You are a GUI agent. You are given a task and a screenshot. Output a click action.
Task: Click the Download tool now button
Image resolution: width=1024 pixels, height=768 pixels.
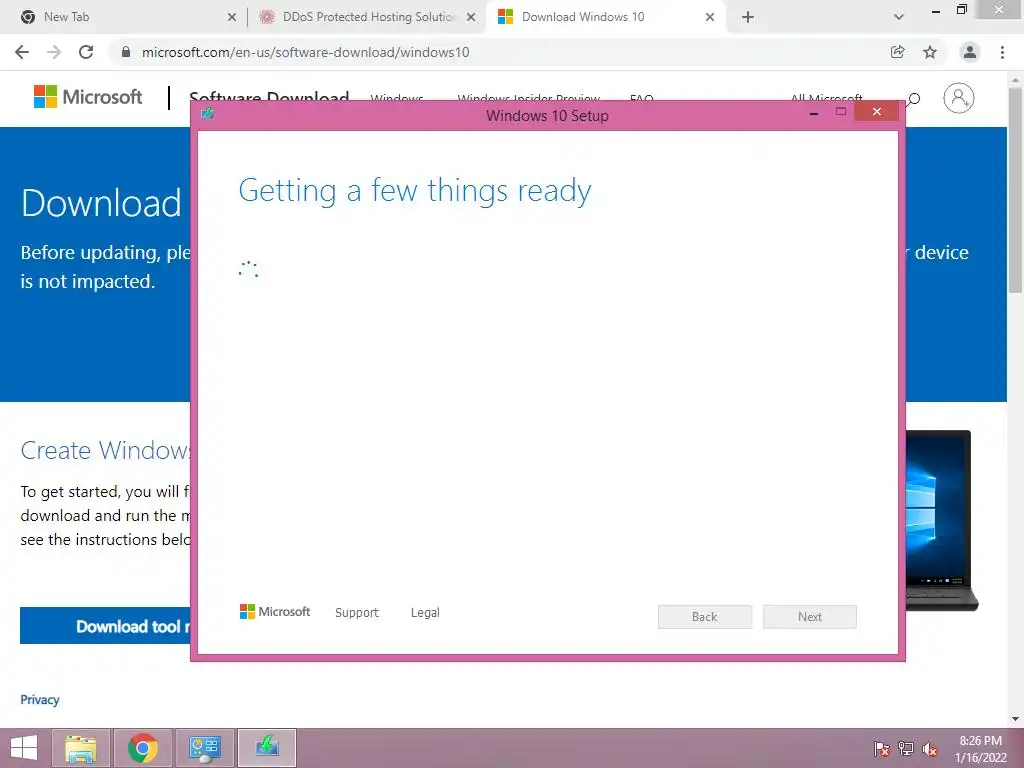105,626
